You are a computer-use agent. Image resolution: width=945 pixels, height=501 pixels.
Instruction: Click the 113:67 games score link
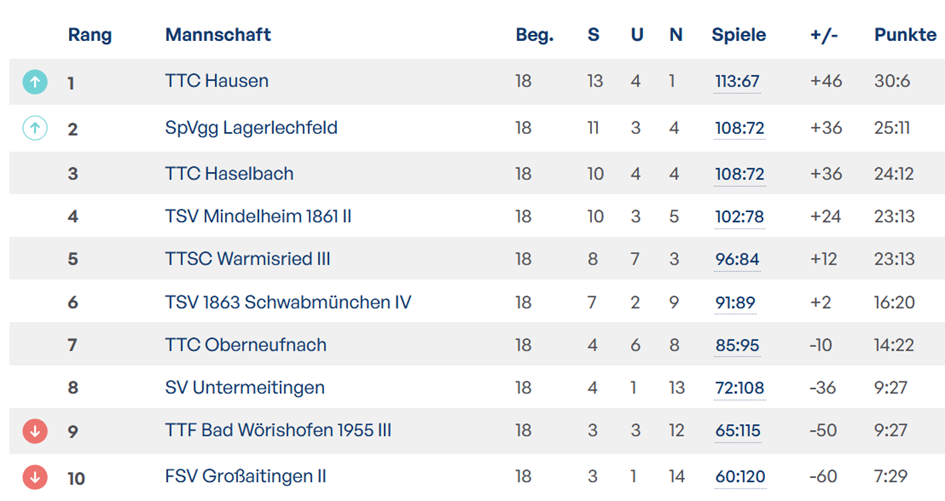click(x=737, y=82)
